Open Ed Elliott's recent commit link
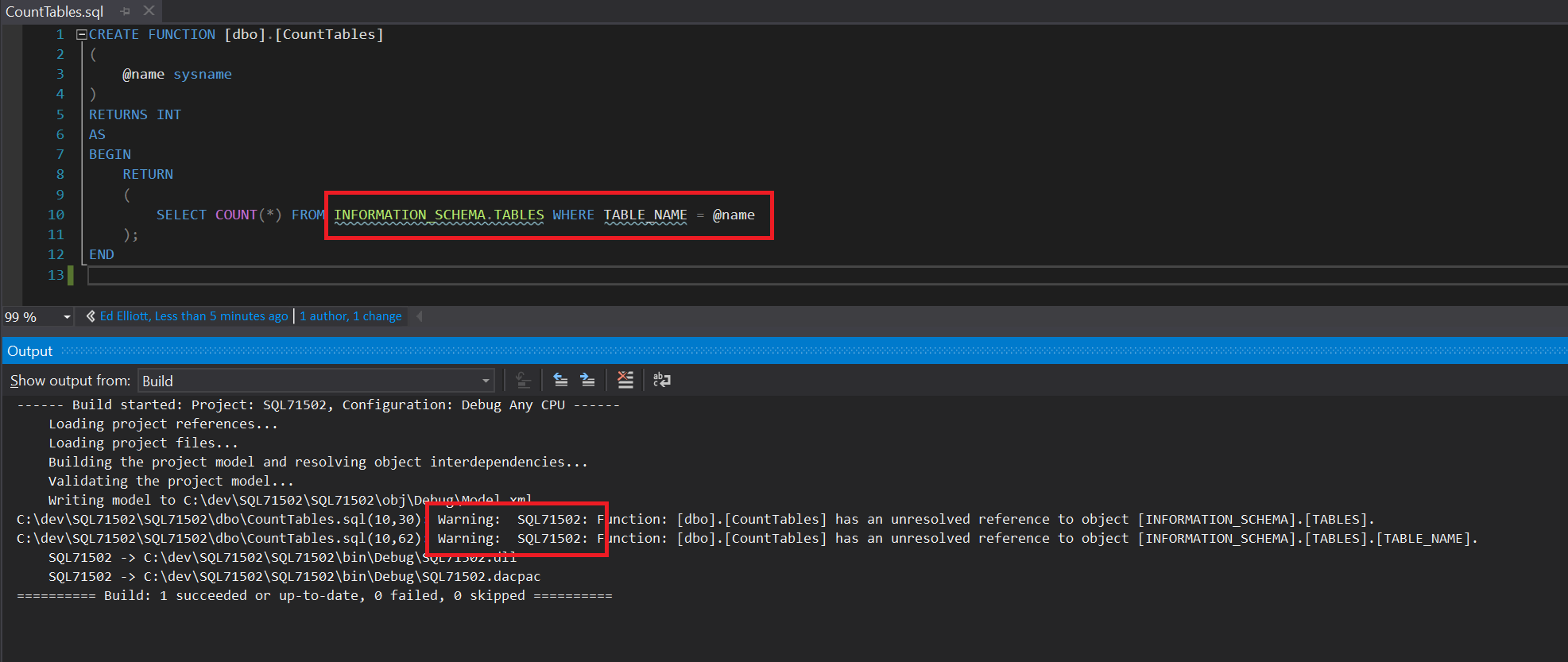Image resolution: width=1568 pixels, height=662 pixels. (x=193, y=316)
